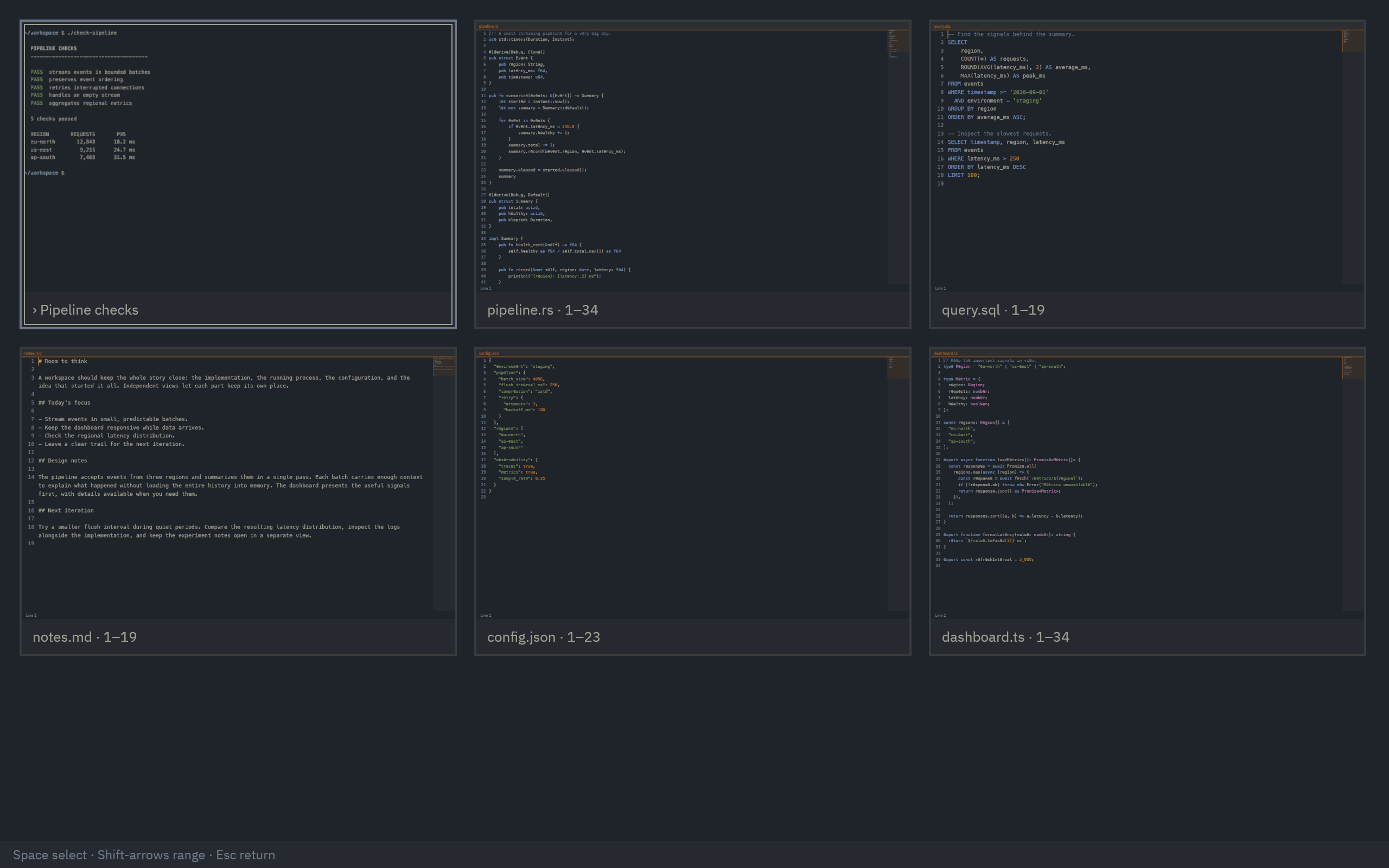1389x868 pixels.
Task: Click the Line 1 status in notes.md preview
Action: [x=31, y=615]
